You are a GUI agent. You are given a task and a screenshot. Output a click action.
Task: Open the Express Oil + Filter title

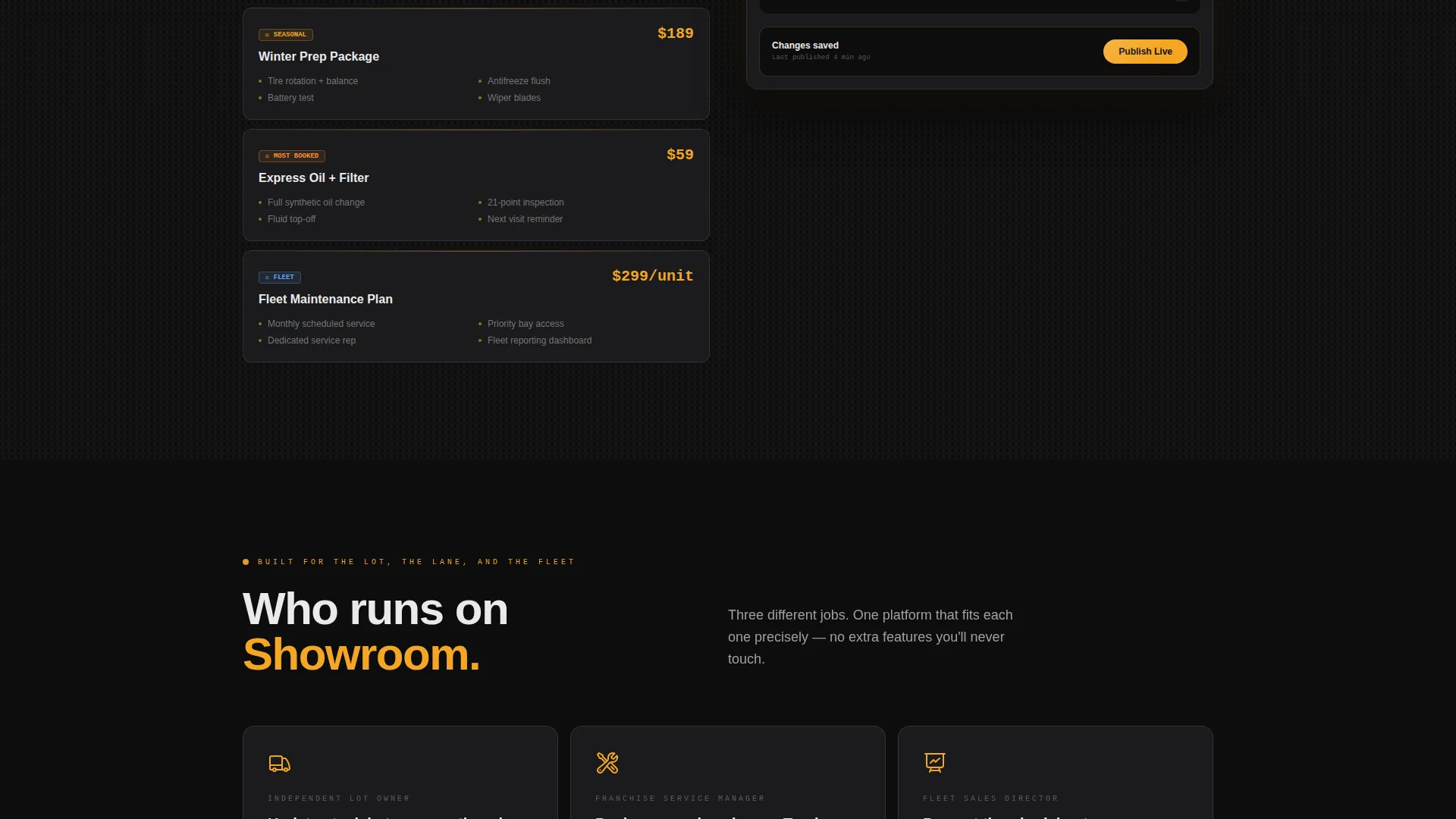pos(313,178)
